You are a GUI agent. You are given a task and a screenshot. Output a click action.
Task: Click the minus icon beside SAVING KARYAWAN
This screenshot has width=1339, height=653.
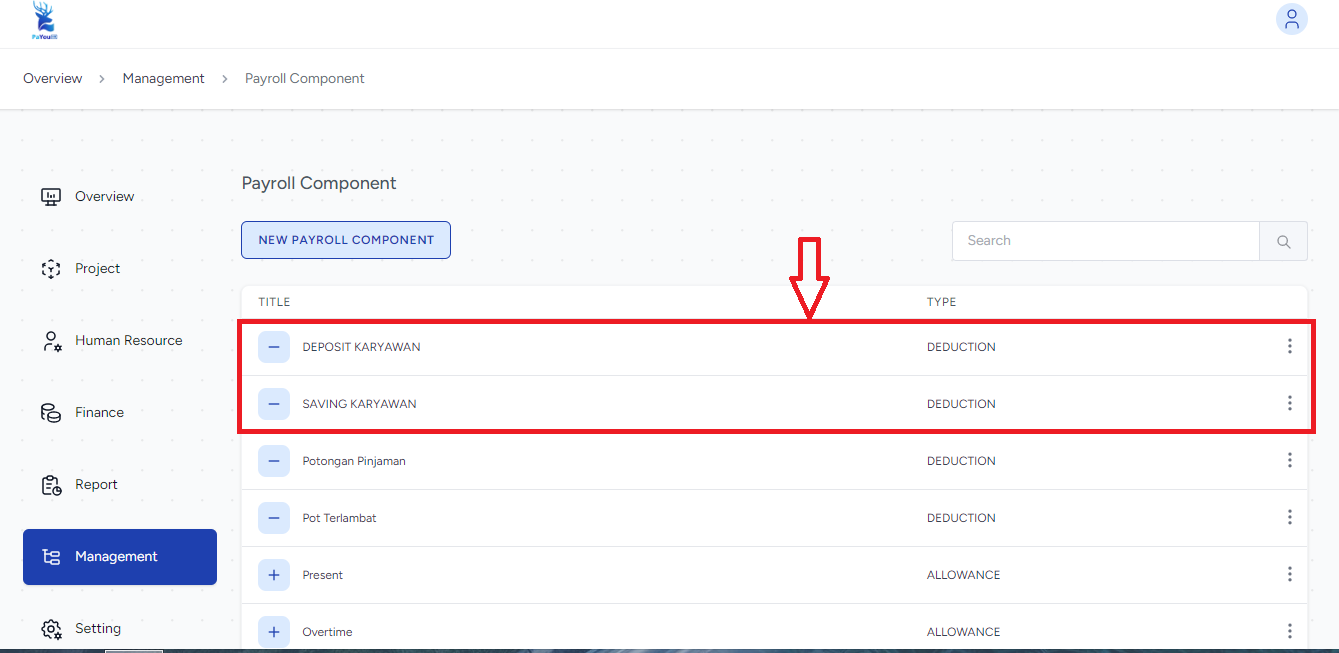(x=274, y=404)
